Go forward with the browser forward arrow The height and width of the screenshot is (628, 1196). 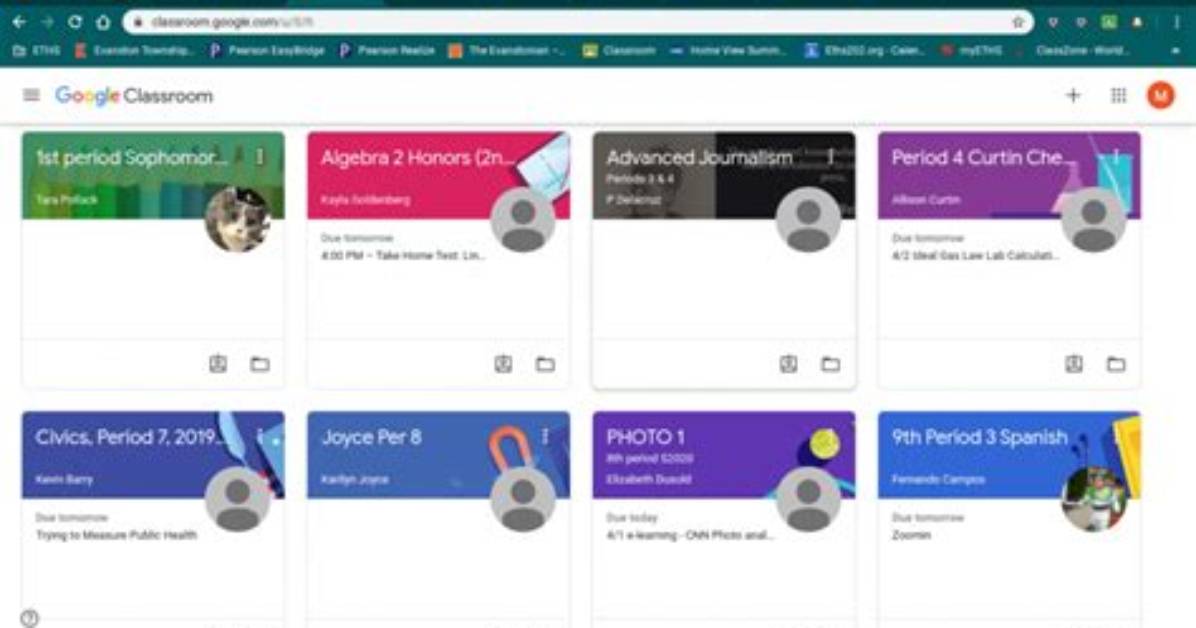[x=47, y=22]
